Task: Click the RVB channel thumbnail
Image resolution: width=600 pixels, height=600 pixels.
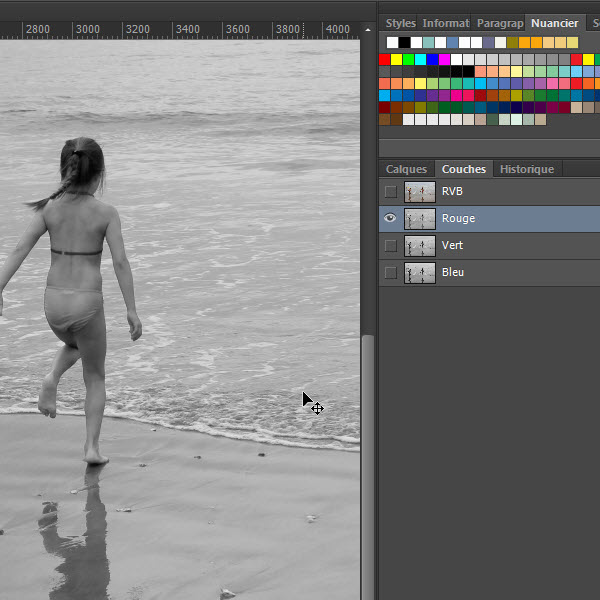Action: tap(420, 191)
